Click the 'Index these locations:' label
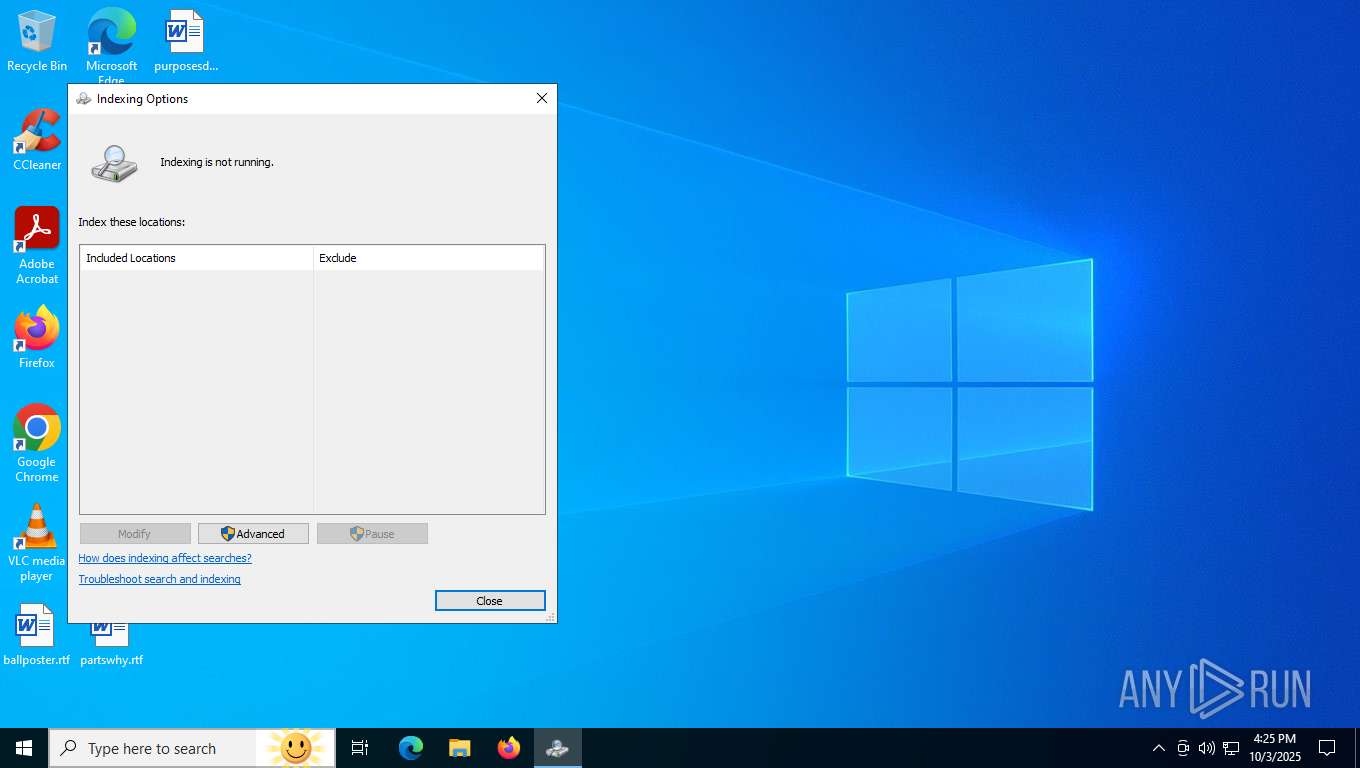The height and width of the screenshot is (768, 1360). point(132,222)
